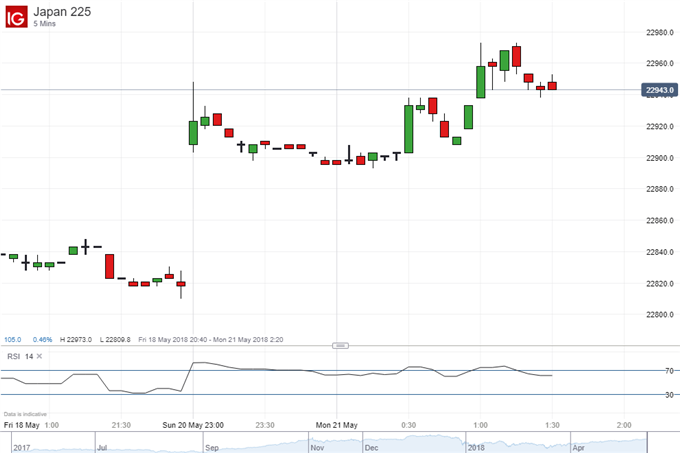The image size is (680, 453).
Task: Click Nov in the overview navigator
Action: (317, 448)
